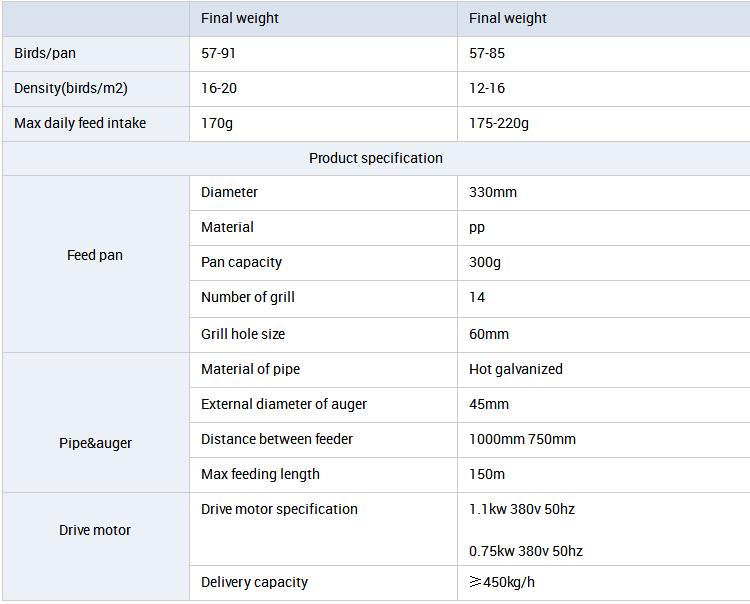The width and height of the screenshot is (750, 604).
Task: Select the '330mm' diameter value
Action: point(493,192)
